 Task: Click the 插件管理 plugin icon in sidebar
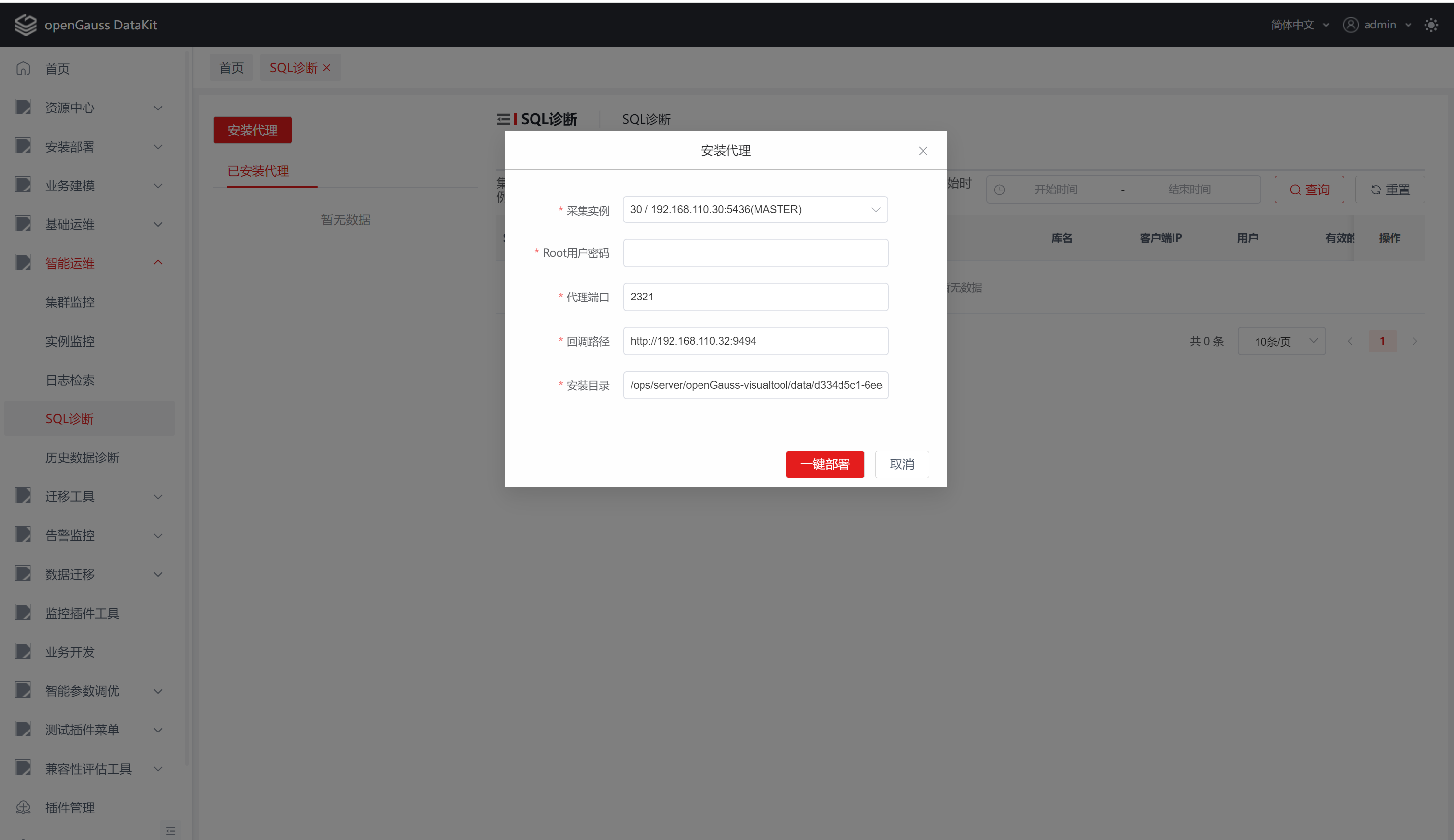click(23, 807)
